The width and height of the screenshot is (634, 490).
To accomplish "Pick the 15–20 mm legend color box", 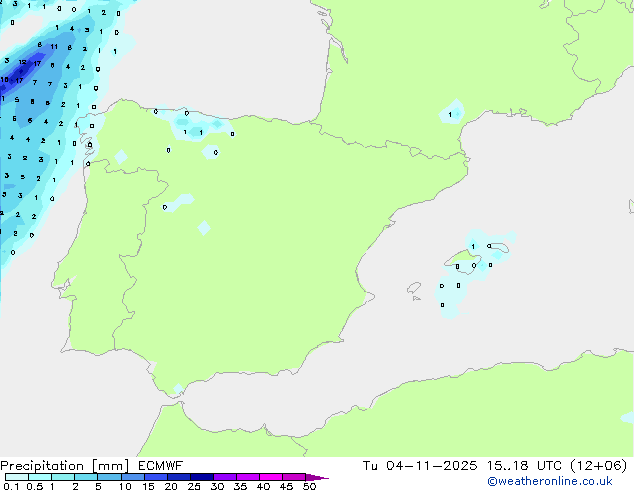I will 156,477.
